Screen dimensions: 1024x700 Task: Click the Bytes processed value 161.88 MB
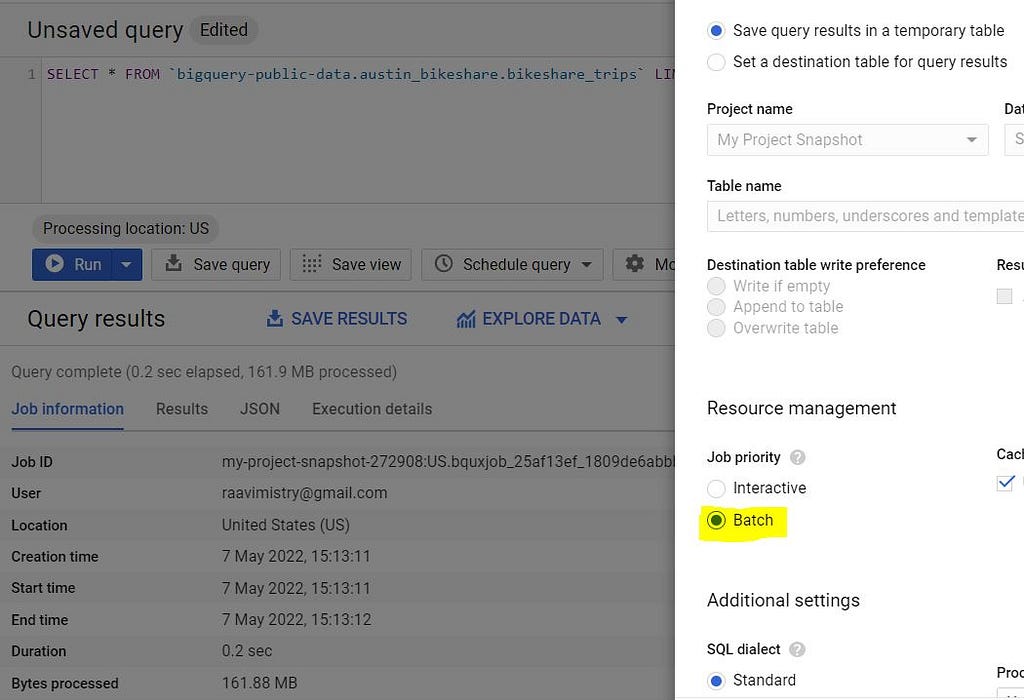[259, 683]
